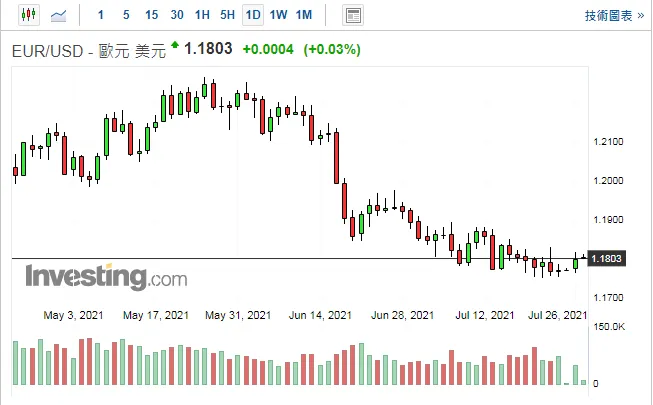The height and width of the screenshot is (405, 653).
Task: Click the tallest green volume bar near Jun 21
Action: click(x=361, y=364)
